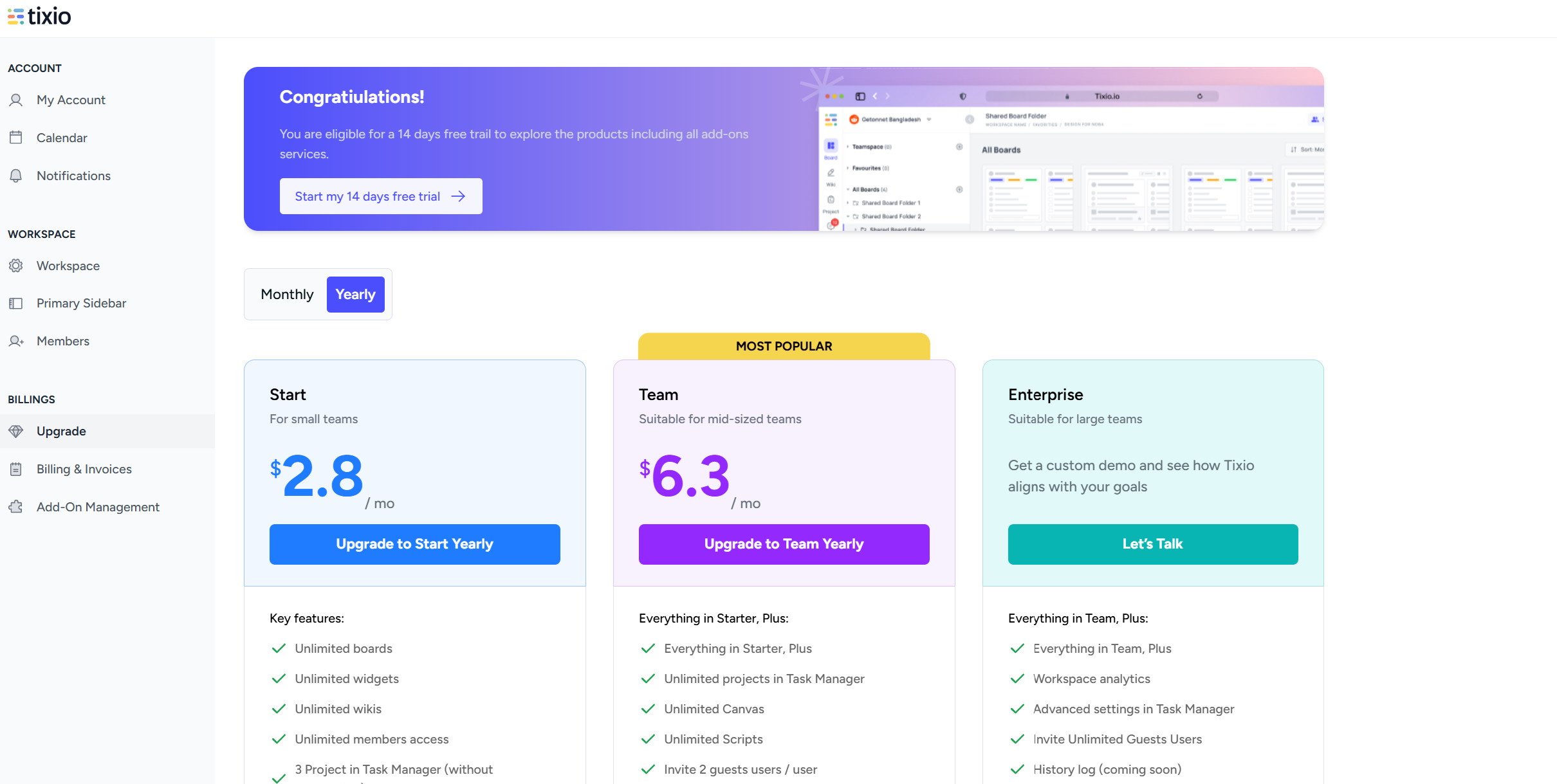This screenshot has height=784, width=1557.
Task: Click the Add-On Management puzzle icon
Action: click(16, 507)
